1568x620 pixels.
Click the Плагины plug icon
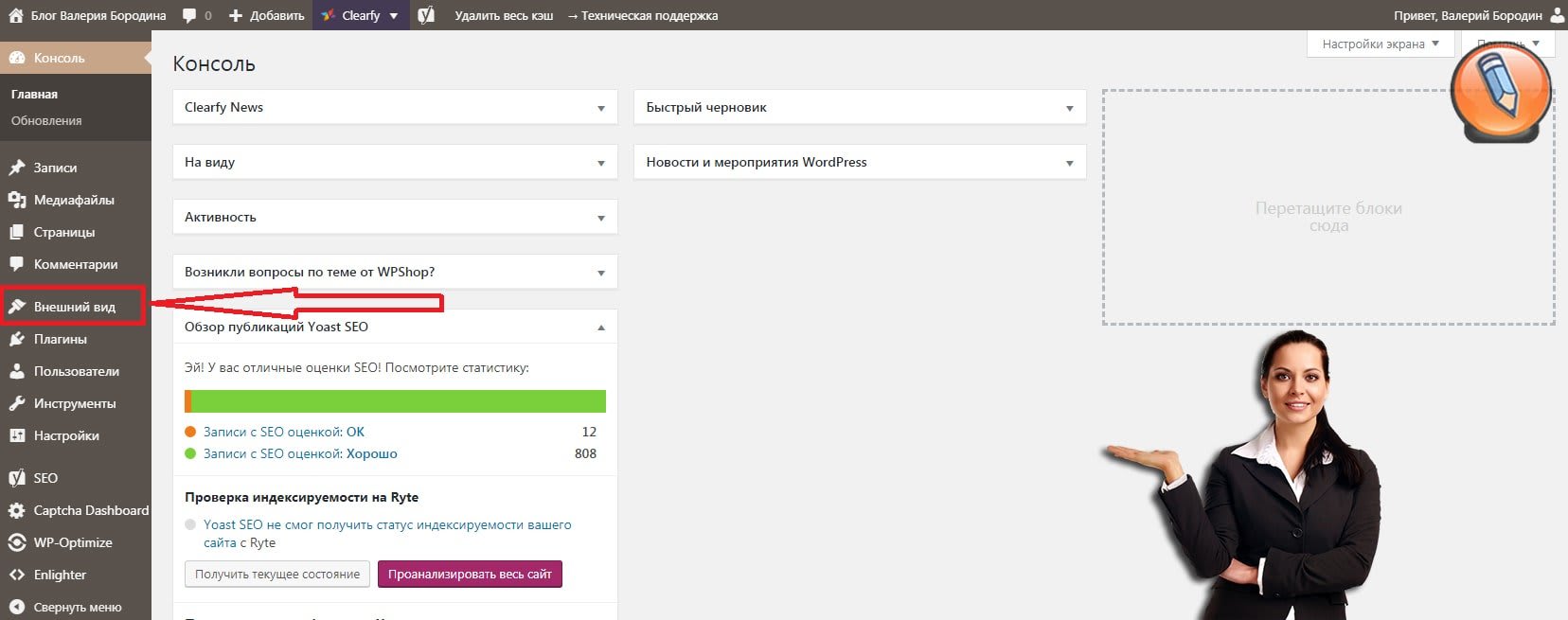[17, 339]
